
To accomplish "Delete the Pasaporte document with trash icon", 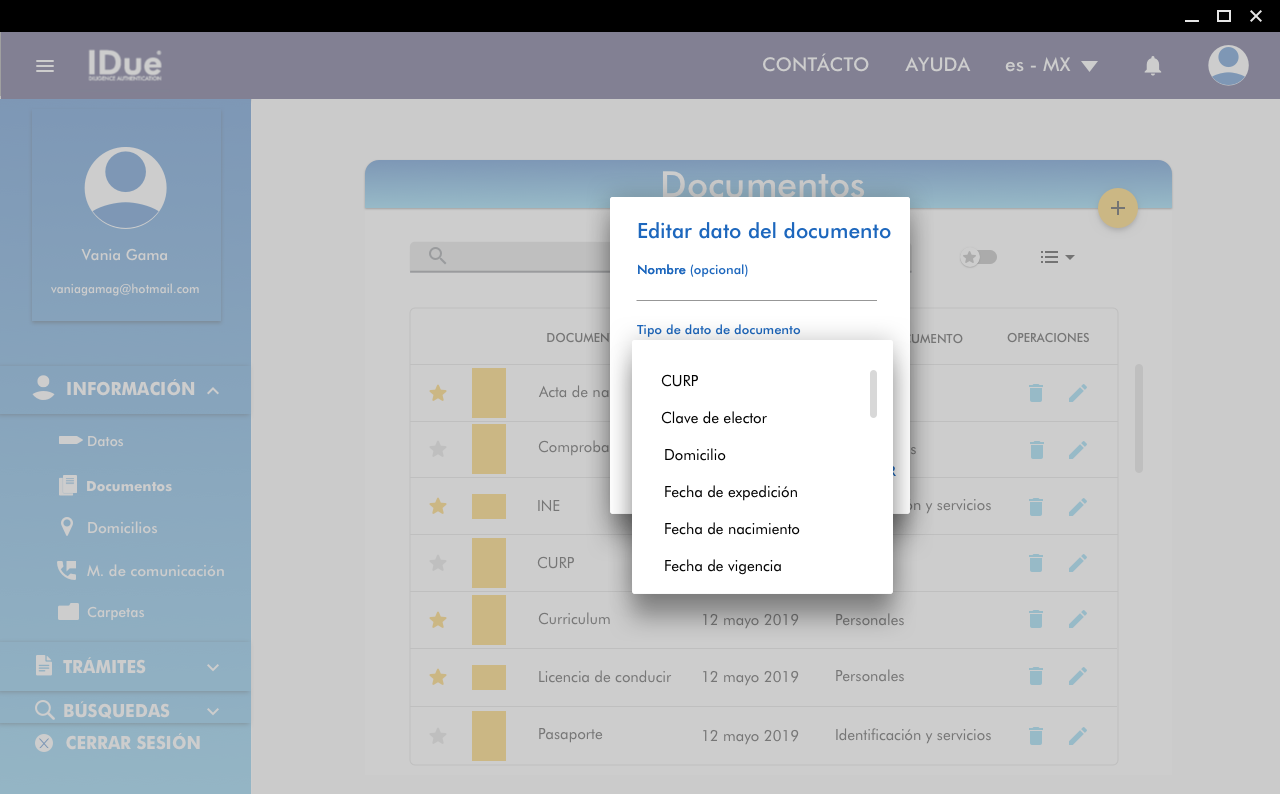I will tap(1036, 736).
